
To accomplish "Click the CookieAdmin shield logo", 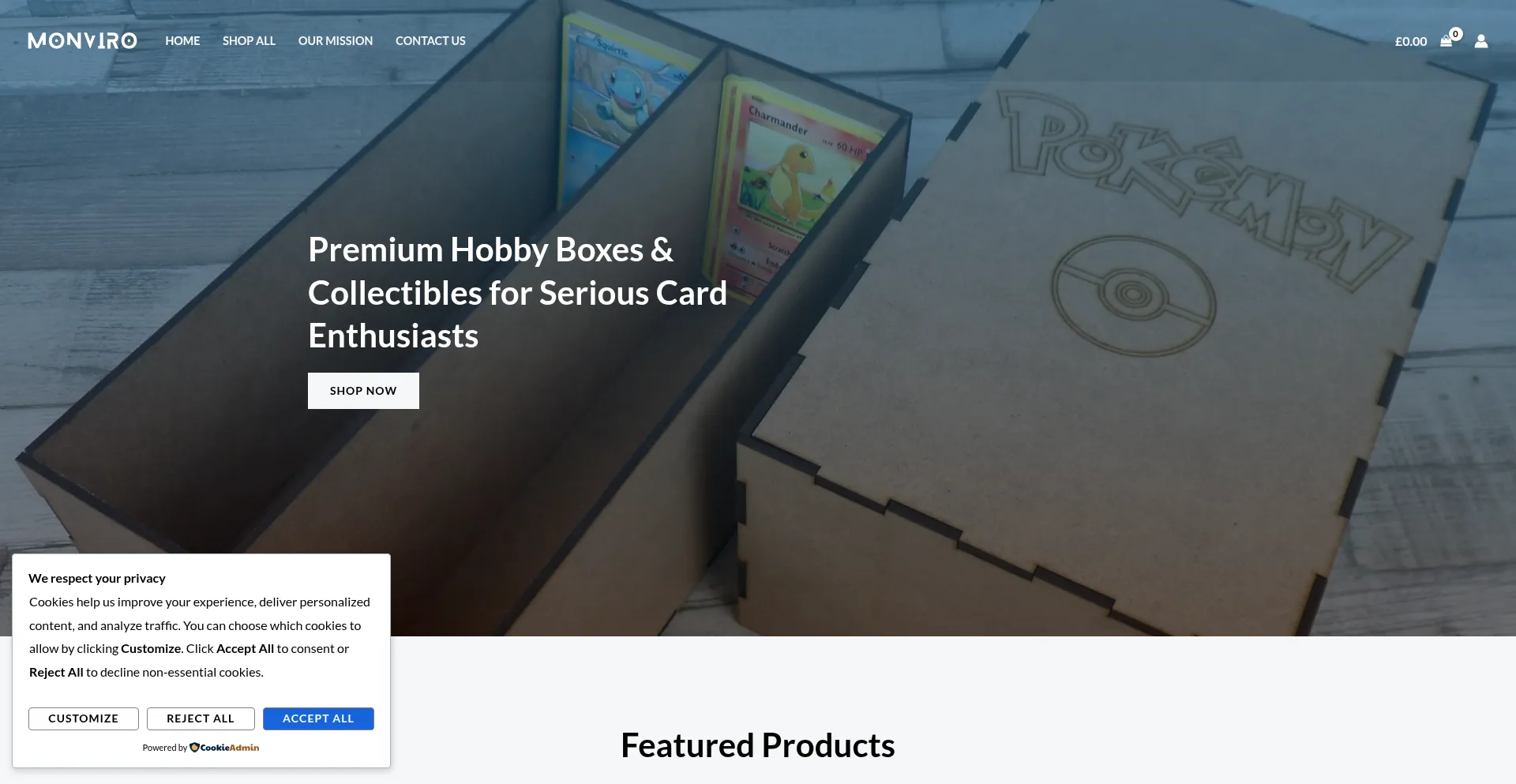I will click(x=194, y=748).
